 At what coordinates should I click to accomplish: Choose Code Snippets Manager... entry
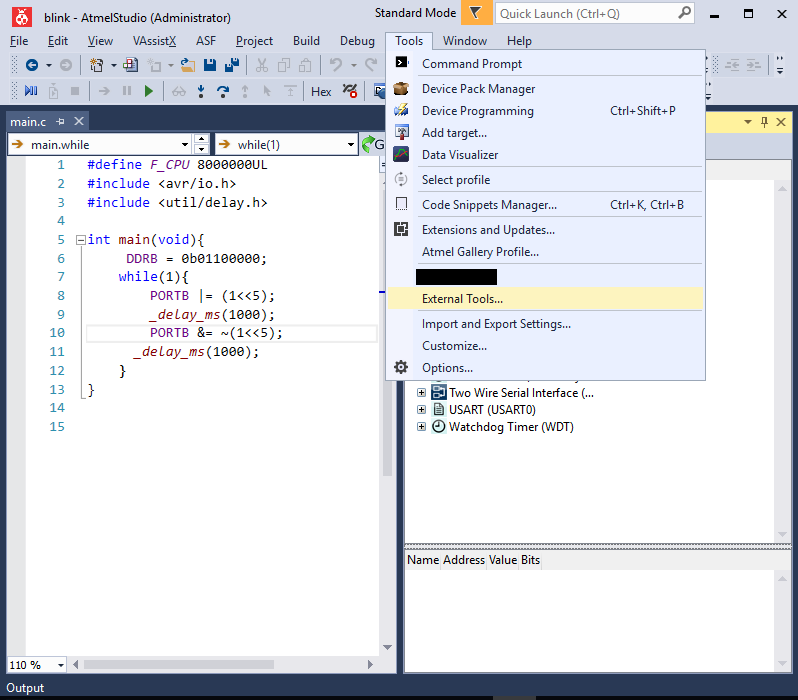tap(545, 205)
